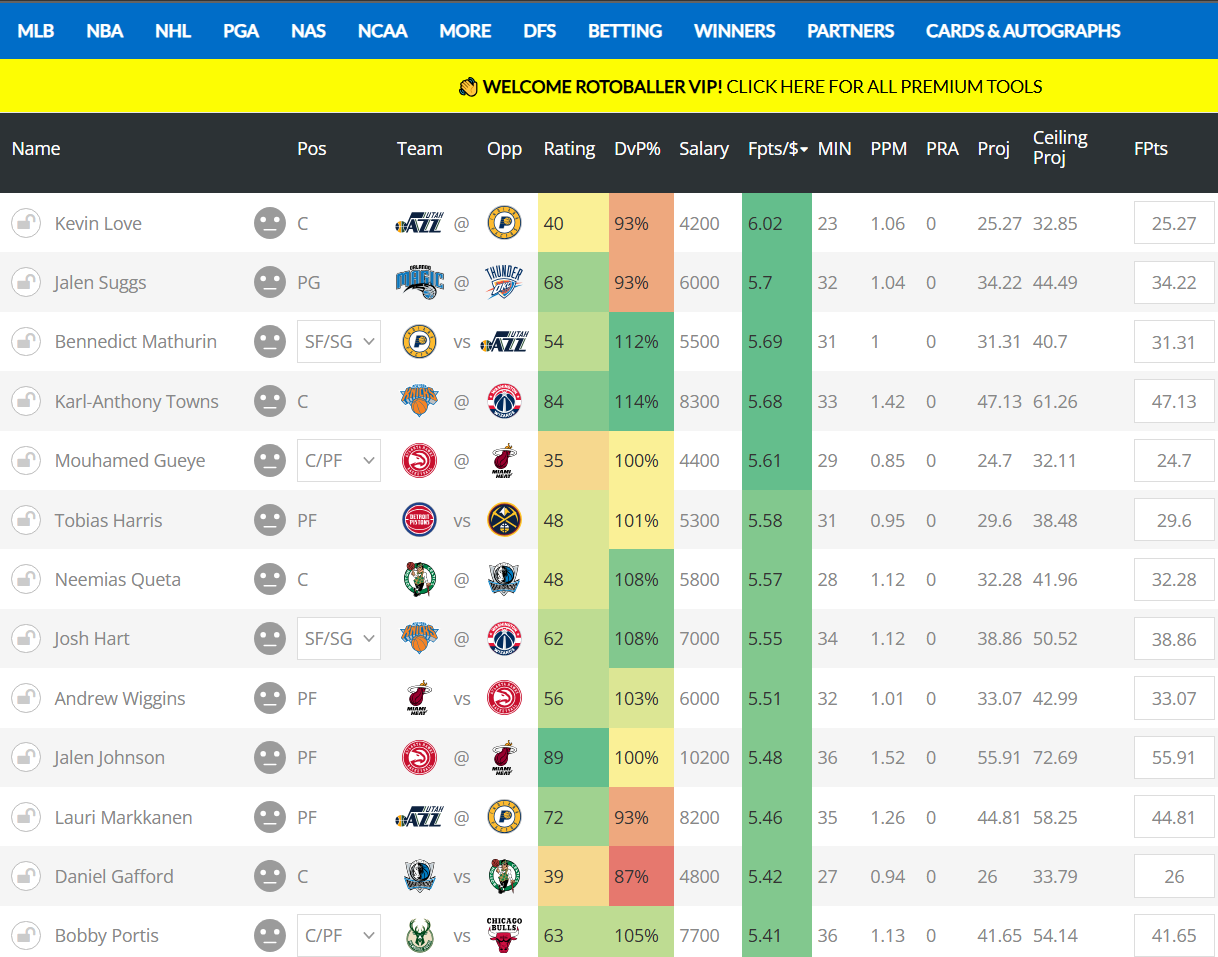Lock Karl-Anthony Towns in the lineup
1218x957 pixels.
pyautogui.click(x=26, y=401)
